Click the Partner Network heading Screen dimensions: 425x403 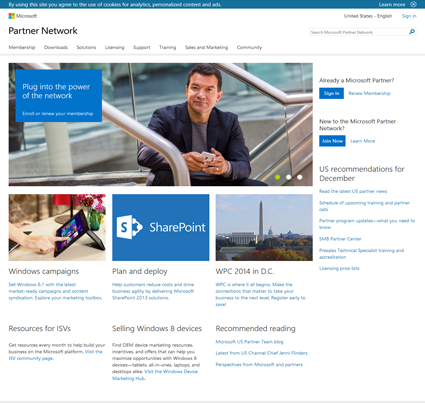coord(43,31)
